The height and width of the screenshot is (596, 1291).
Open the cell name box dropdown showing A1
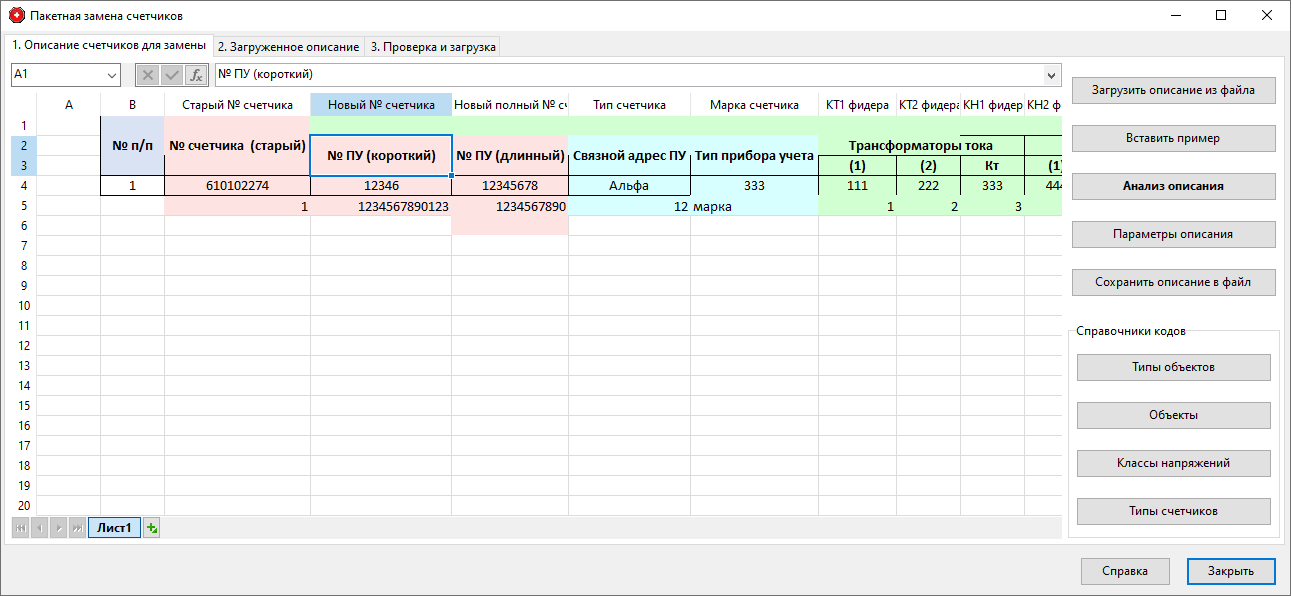tap(111, 75)
